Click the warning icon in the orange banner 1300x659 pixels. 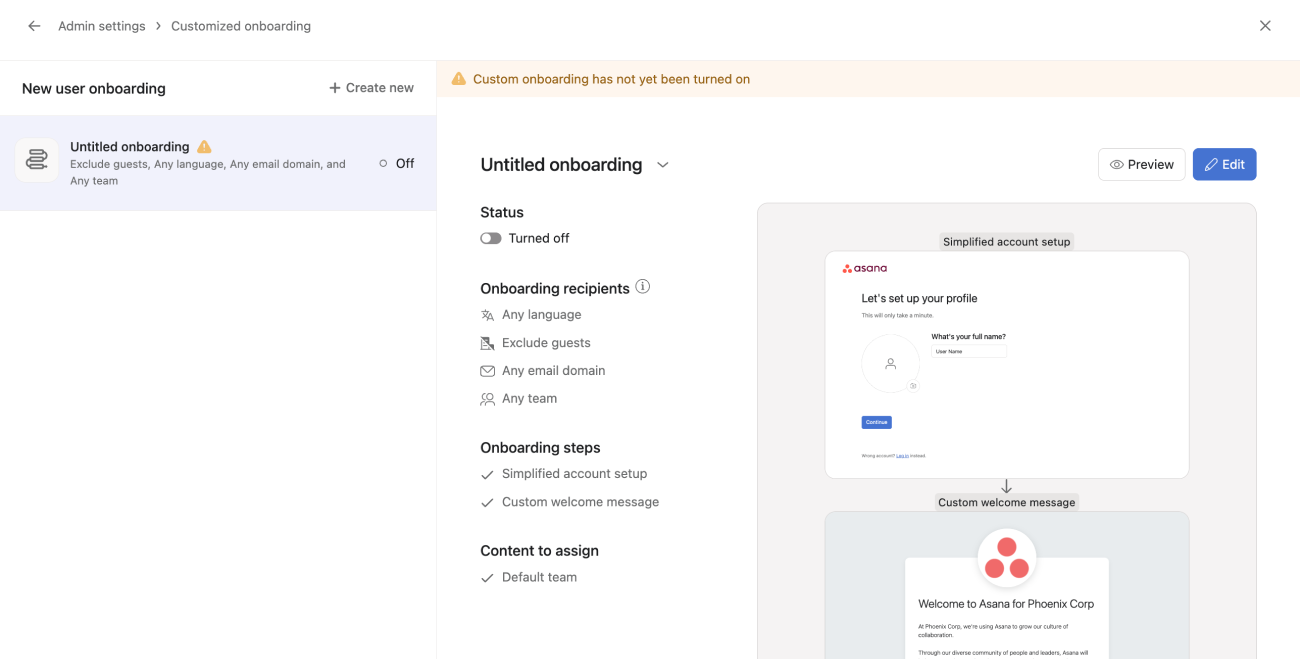[459, 78]
